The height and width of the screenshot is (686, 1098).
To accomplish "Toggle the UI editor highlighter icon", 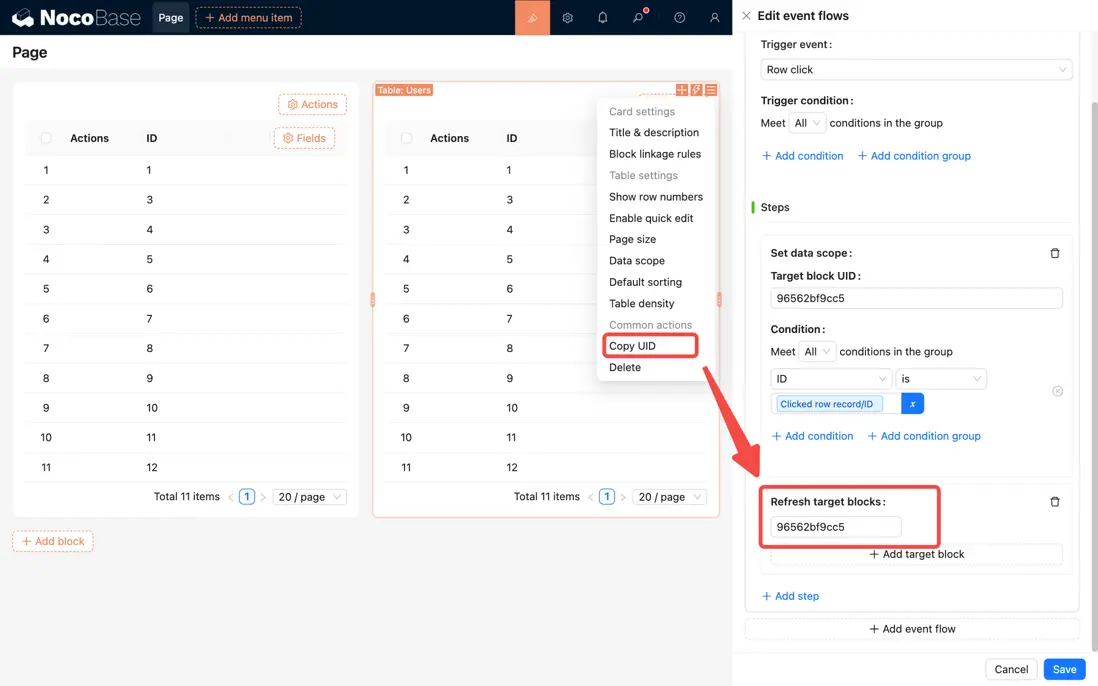I will 532,18.
